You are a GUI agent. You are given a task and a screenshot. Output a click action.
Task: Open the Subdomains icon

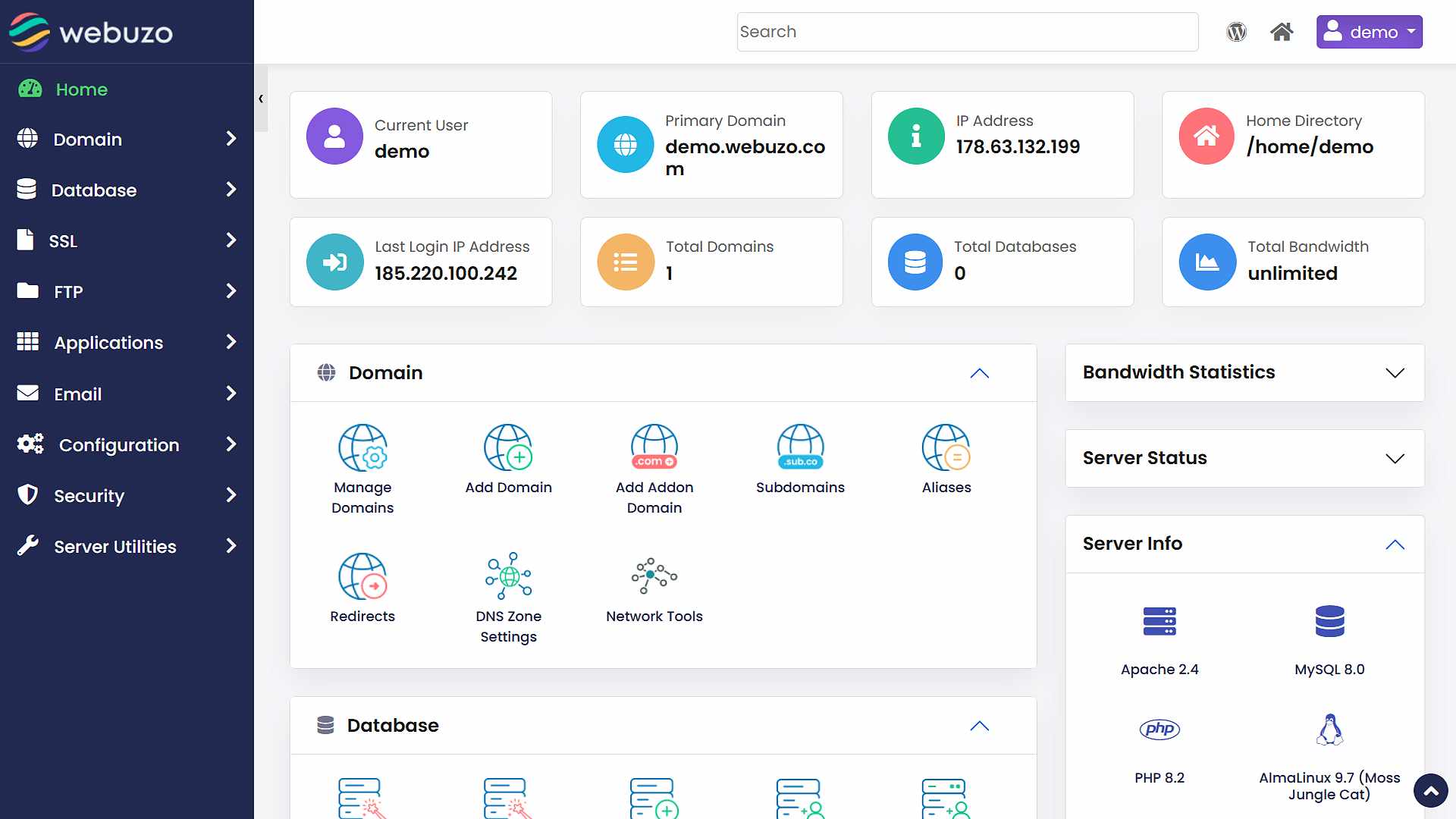tap(800, 447)
